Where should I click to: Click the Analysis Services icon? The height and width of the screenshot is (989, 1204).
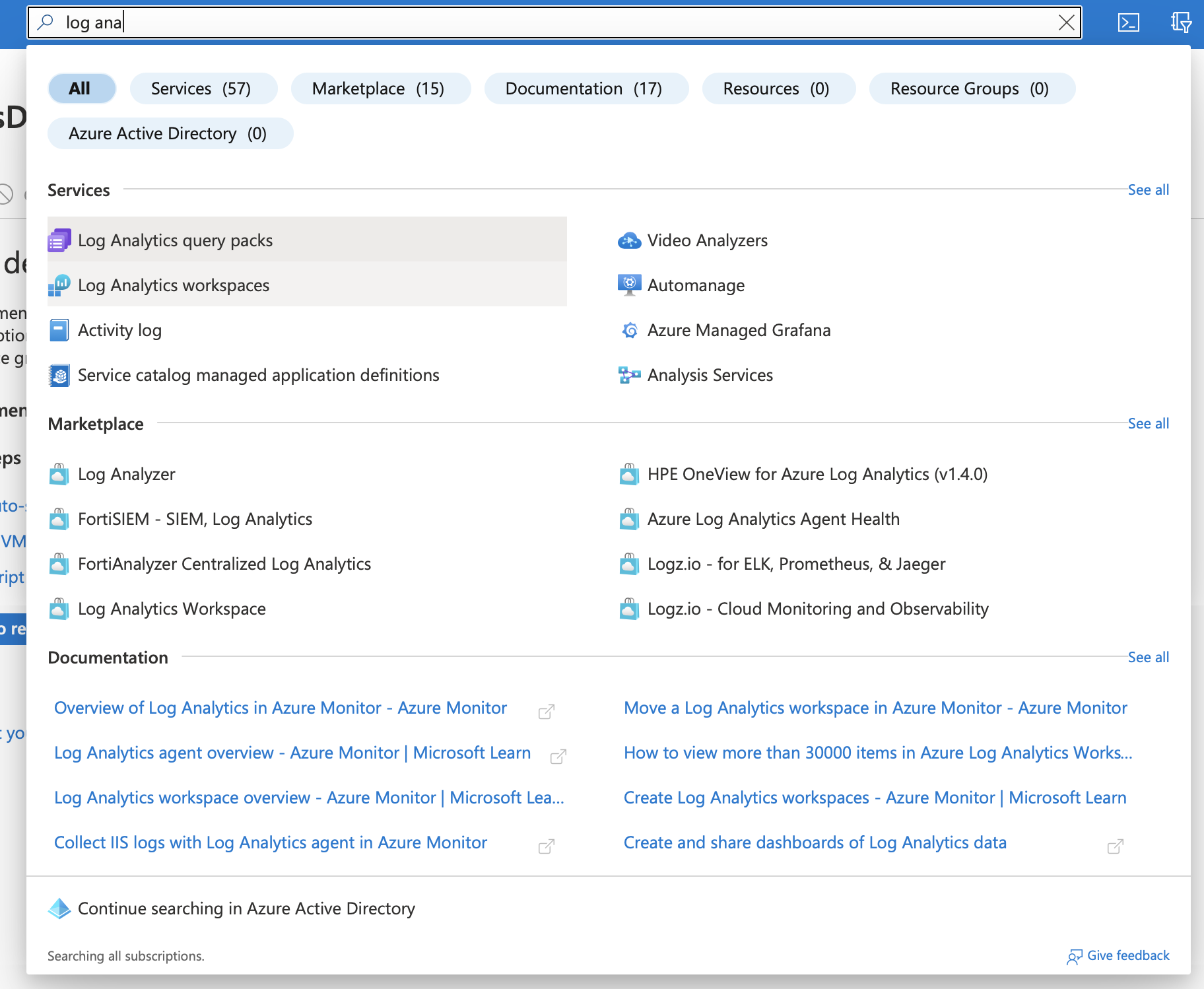(x=629, y=375)
